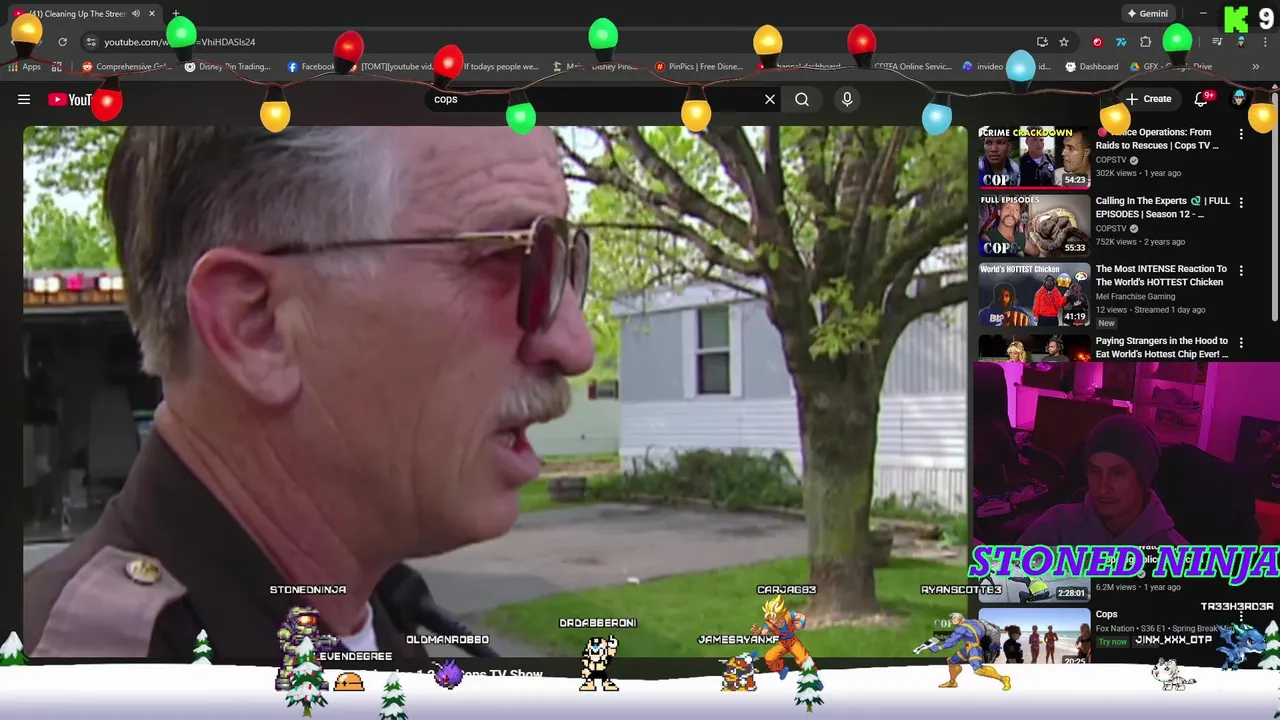Open YouTube notifications bell
This screenshot has width=1280, height=720.
pyautogui.click(x=1202, y=99)
